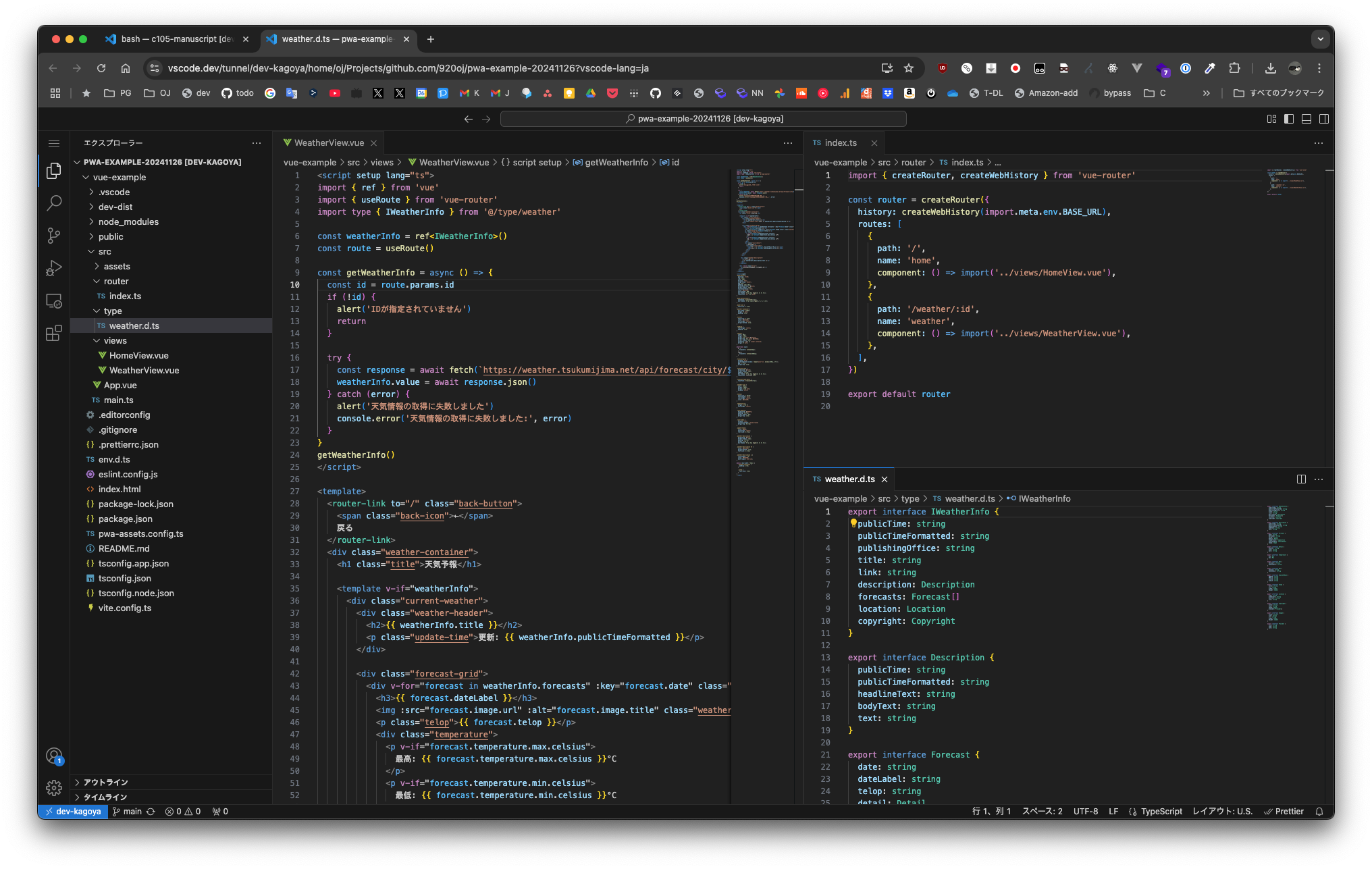Viewport: 1372px width, 869px height.
Task: Click the dev-kagoya remote indicator
Action: click(73, 812)
